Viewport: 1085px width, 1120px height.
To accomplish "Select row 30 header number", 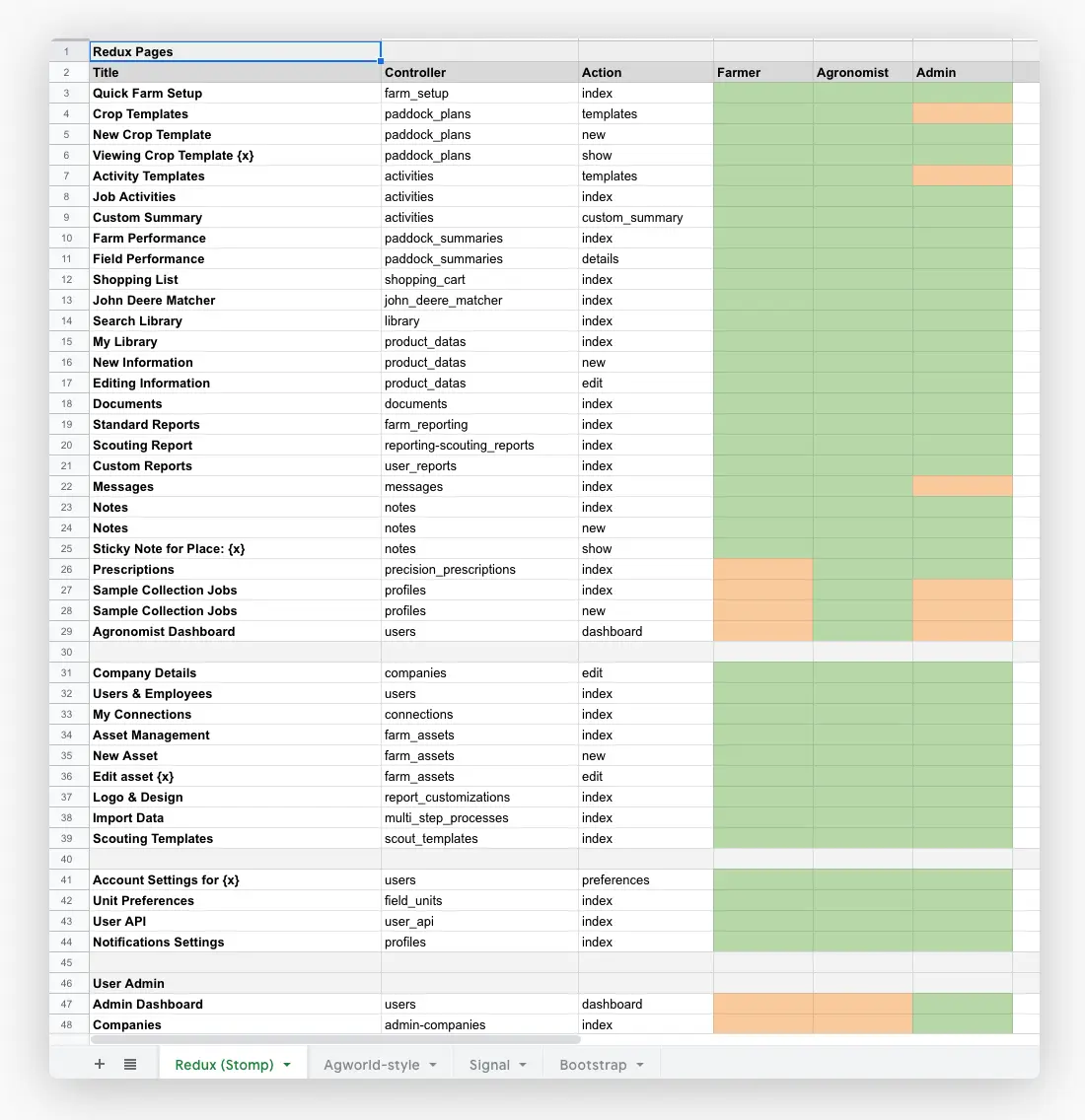I will 69,652.
